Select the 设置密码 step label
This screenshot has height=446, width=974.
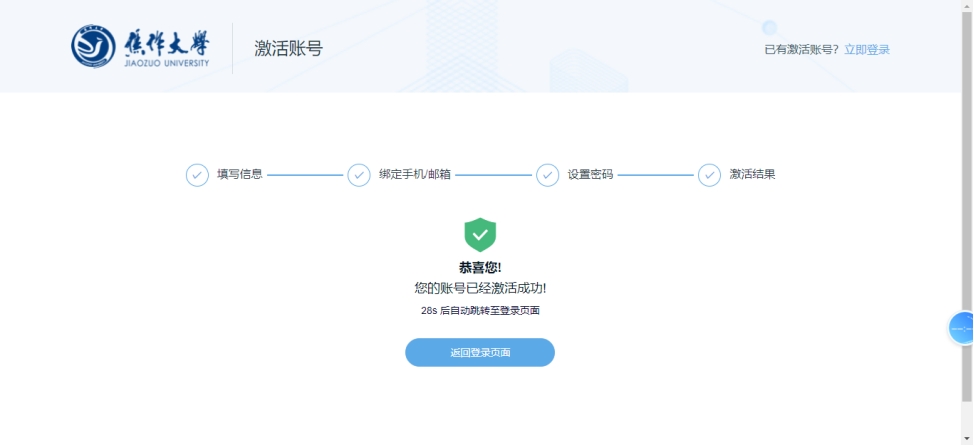coord(590,175)
